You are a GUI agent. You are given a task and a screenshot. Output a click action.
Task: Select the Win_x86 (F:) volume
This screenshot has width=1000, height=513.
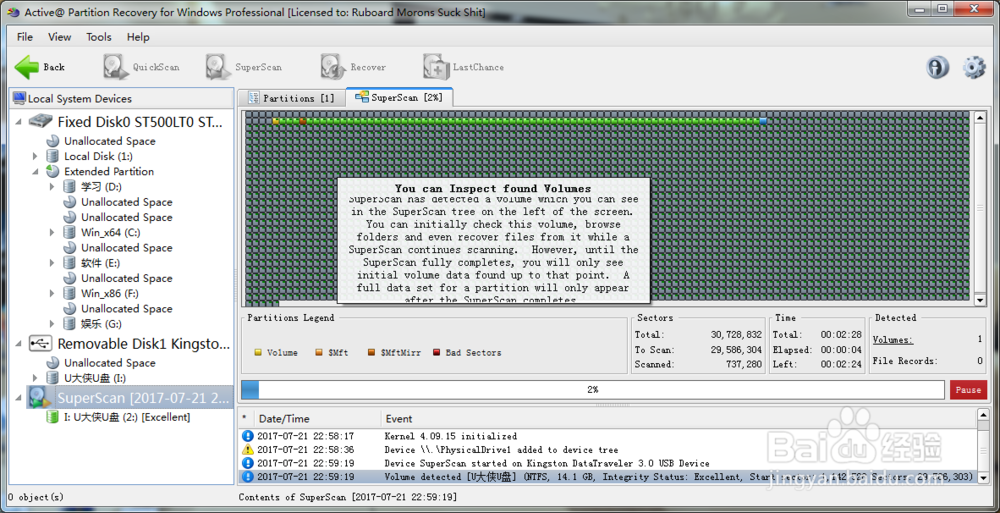(110, 294)
